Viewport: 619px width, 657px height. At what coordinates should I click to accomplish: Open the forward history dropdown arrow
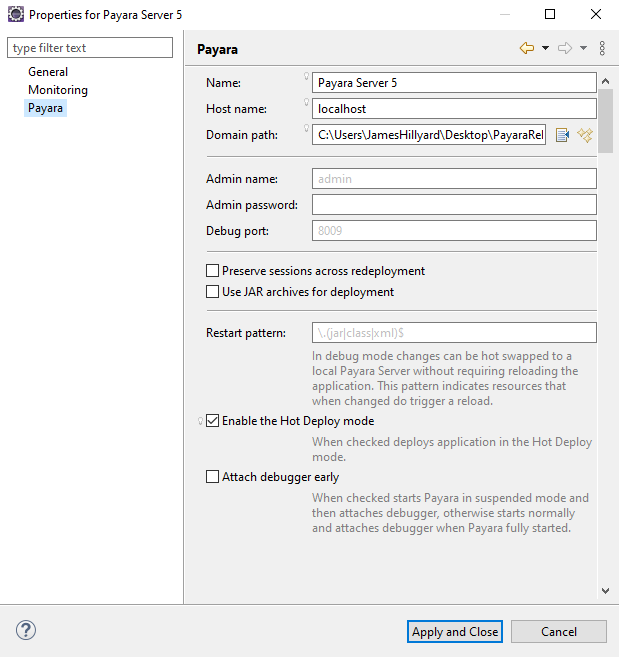point(583,48)
